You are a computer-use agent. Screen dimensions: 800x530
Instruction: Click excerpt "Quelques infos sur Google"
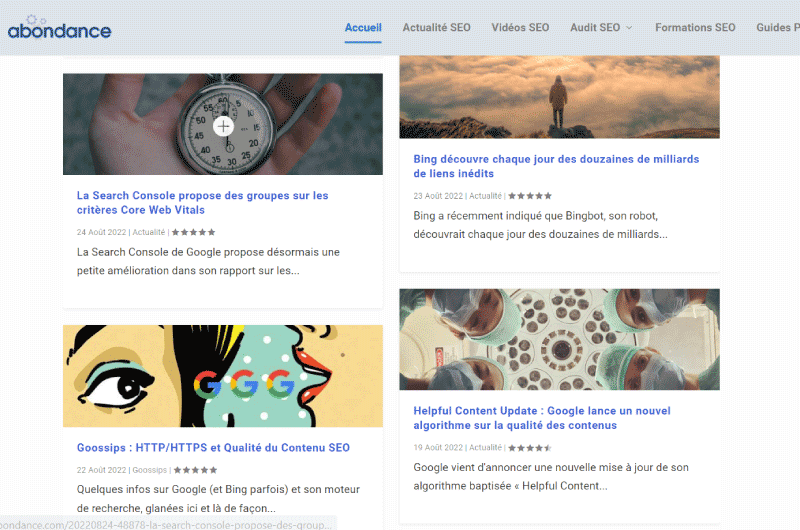click(x=218, y=498)
